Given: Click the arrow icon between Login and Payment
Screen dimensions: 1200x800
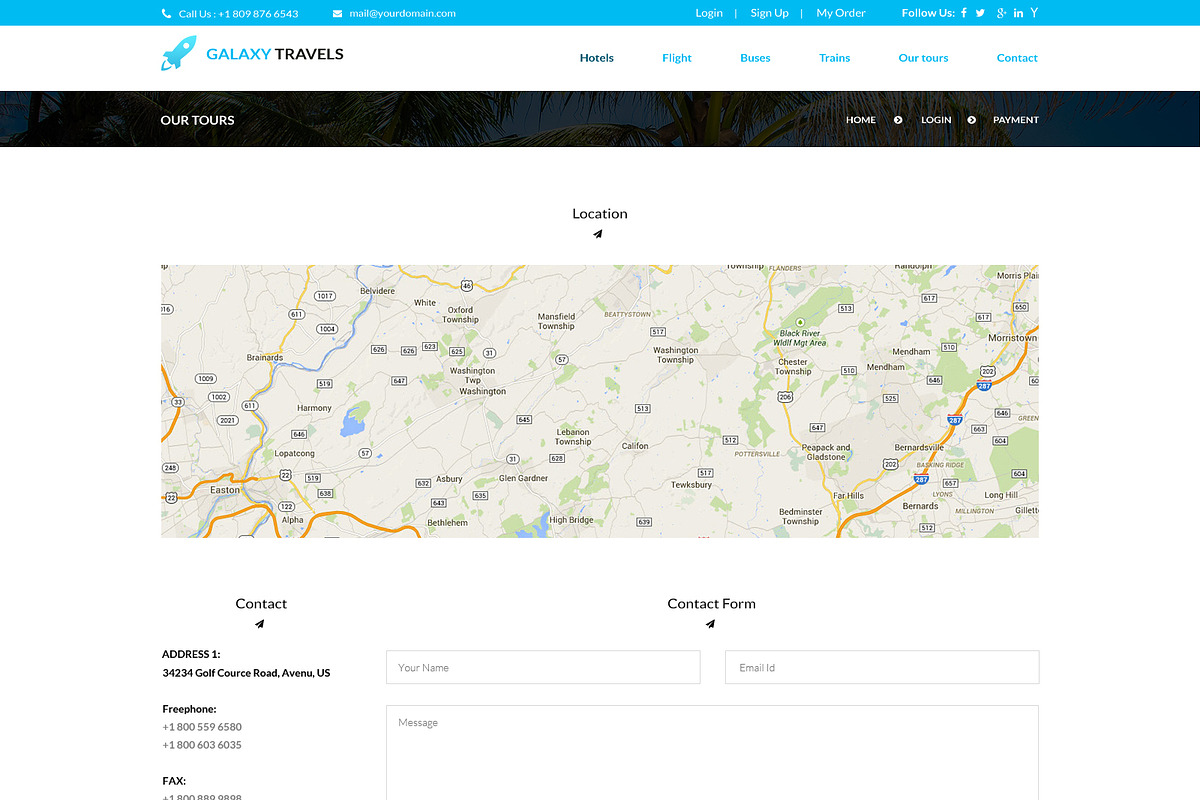Looking at the screenshot, I should pos(971,120).
